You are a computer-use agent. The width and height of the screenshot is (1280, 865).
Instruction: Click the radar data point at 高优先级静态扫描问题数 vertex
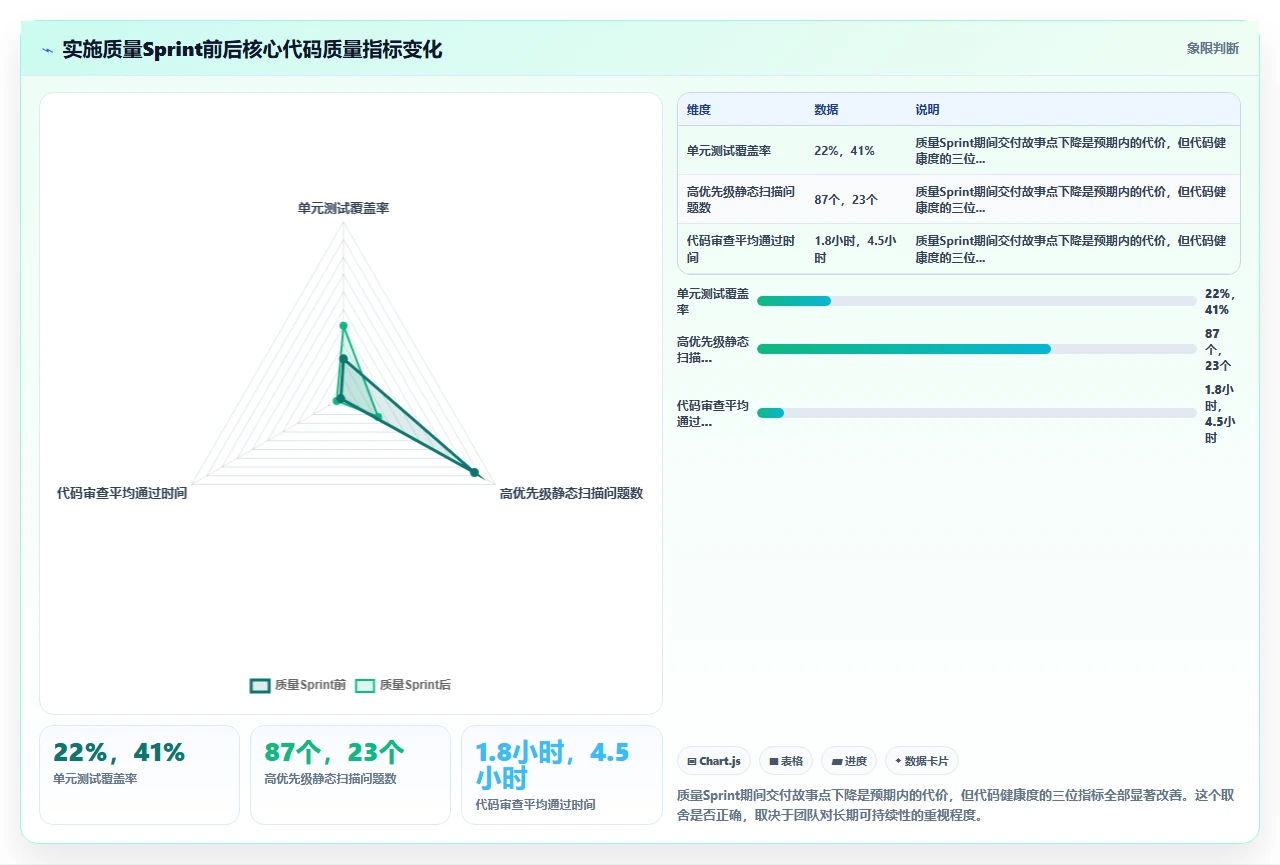(x=475, y=472)
